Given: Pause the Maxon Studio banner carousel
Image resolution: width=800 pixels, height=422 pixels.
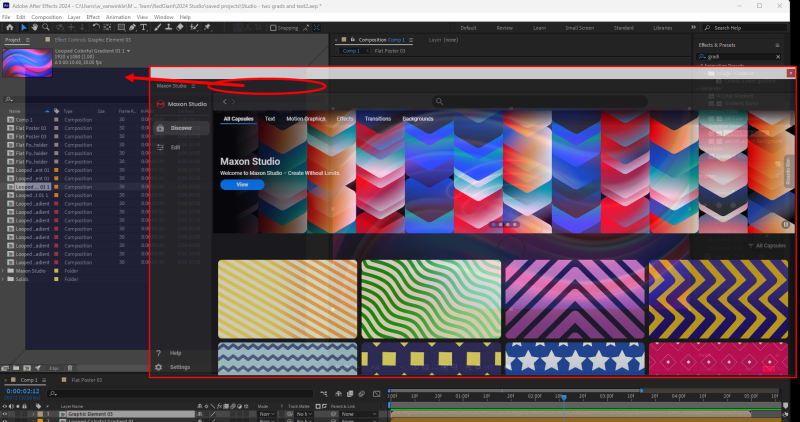Looking at the screenshot, I should tap(786, 224).
